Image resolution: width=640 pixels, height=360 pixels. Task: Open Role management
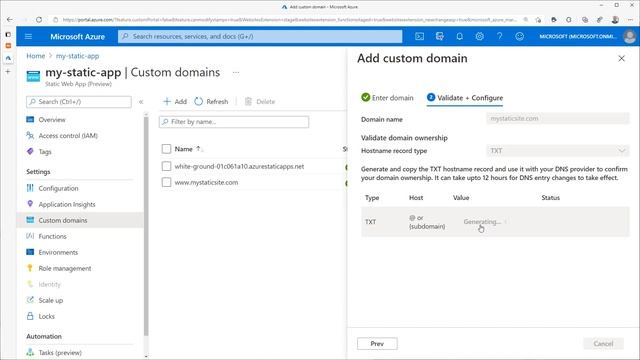click(x=65, y=268)
